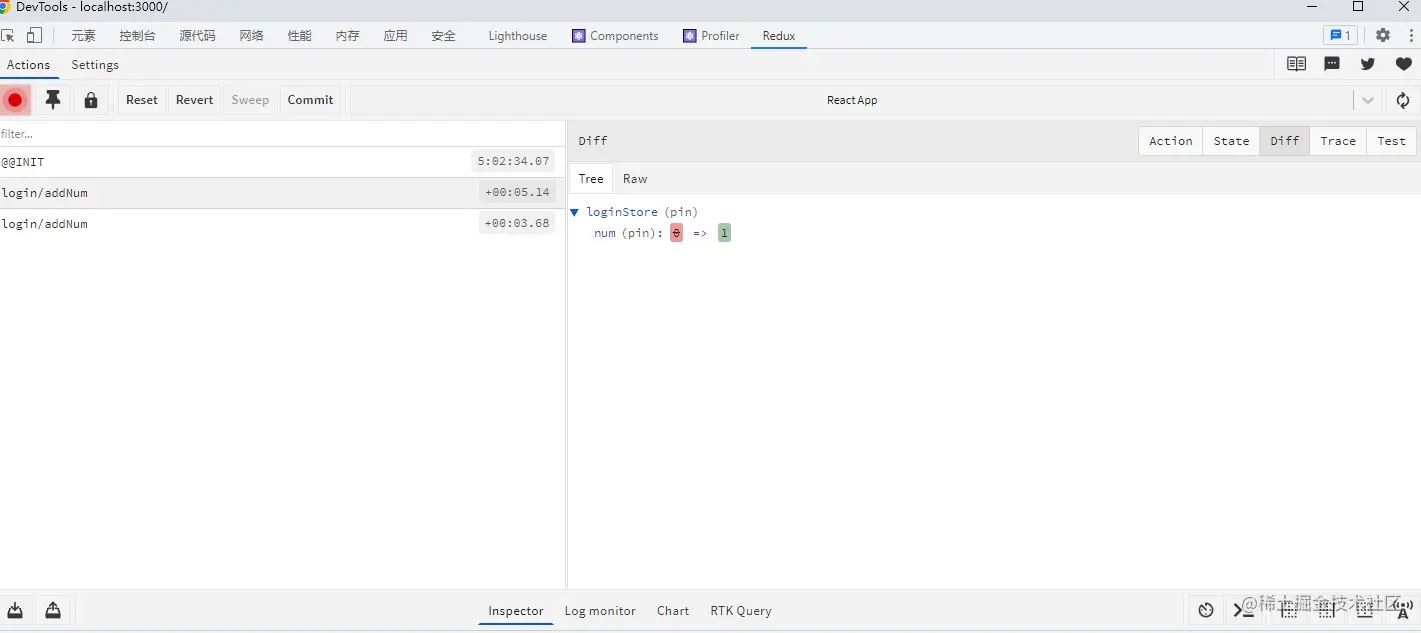Switch to RTK Query monitor
Image resolution: width=1421 pixels, height=633 pixels.
pyautogui.click(x=741, y=611)
